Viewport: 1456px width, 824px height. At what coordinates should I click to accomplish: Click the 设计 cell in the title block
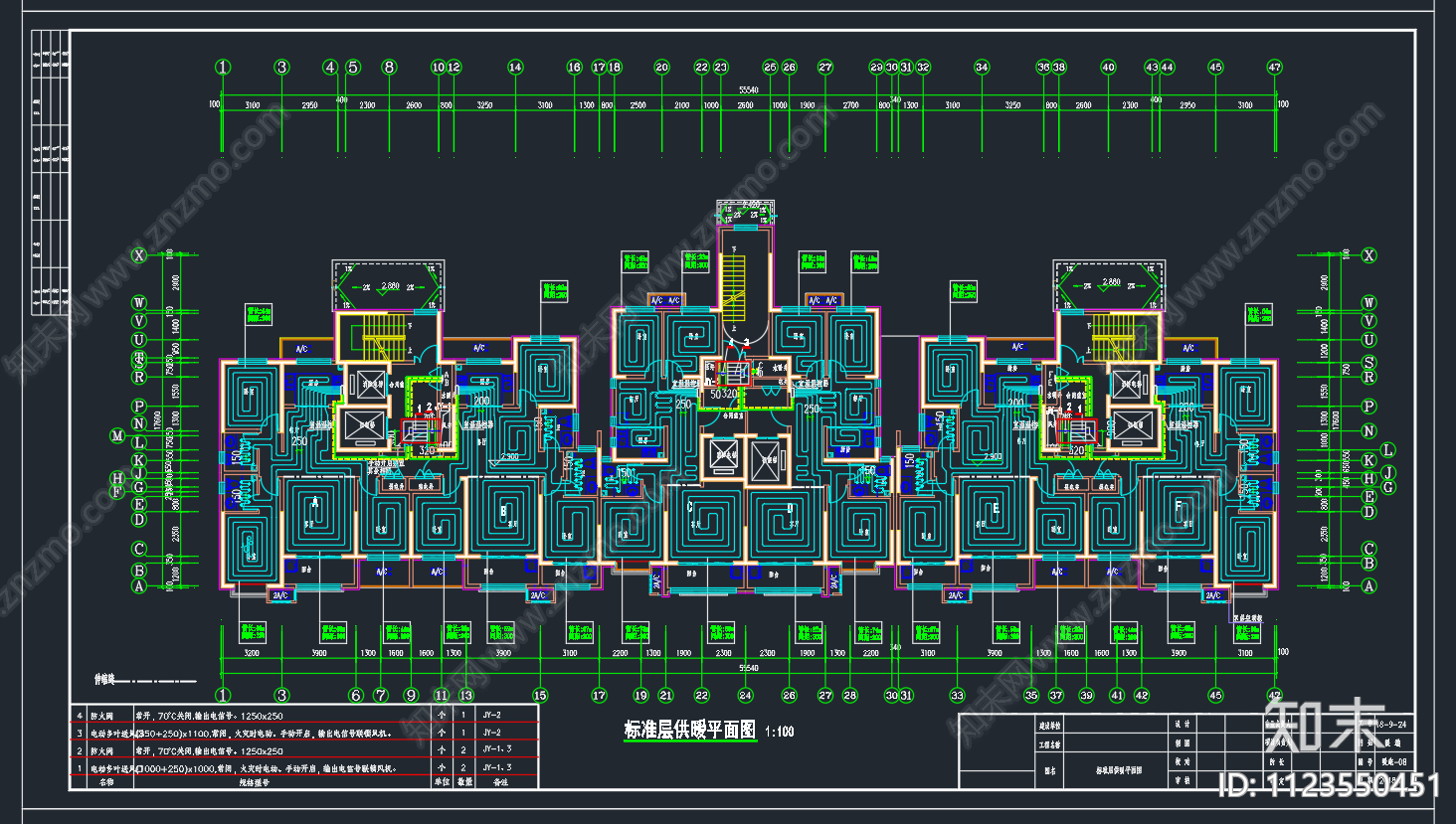point(1183,725)
